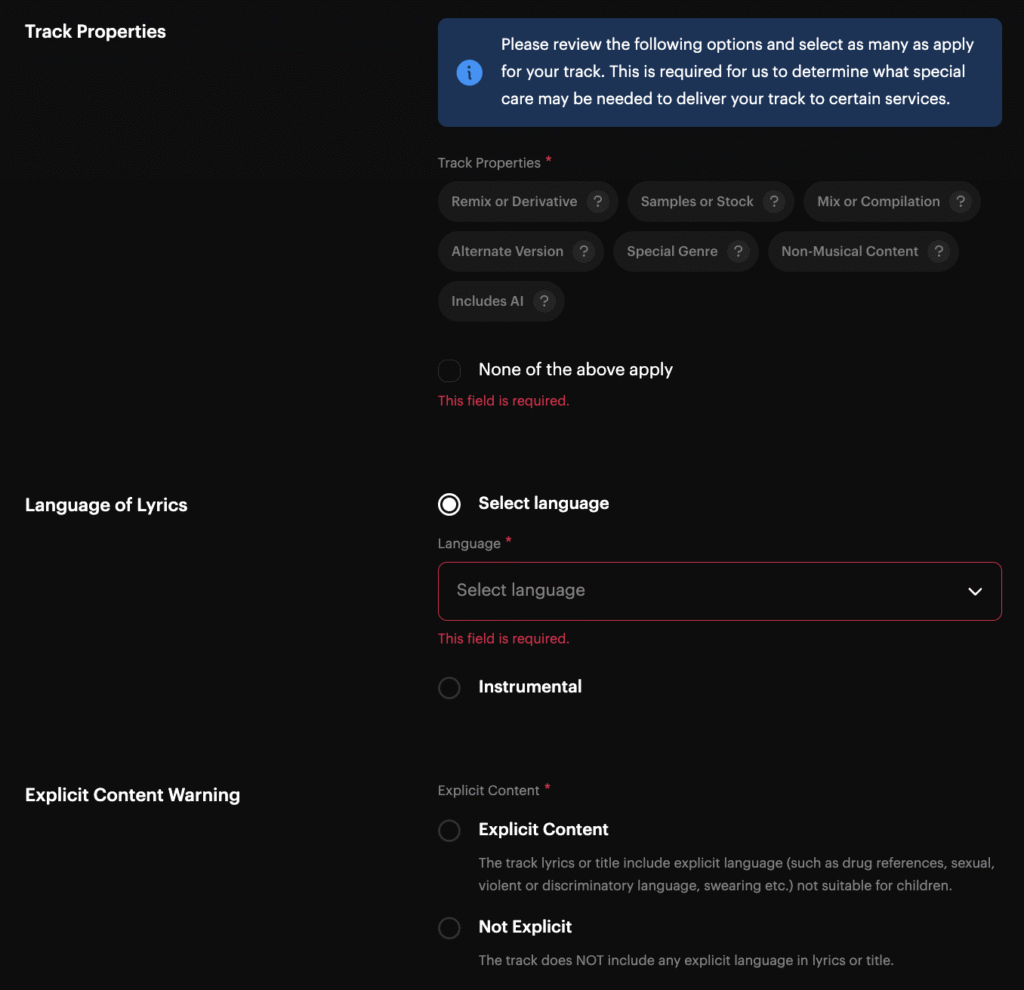
Task: Click the chevron arrow in Language dropdown
Action: 975,591
